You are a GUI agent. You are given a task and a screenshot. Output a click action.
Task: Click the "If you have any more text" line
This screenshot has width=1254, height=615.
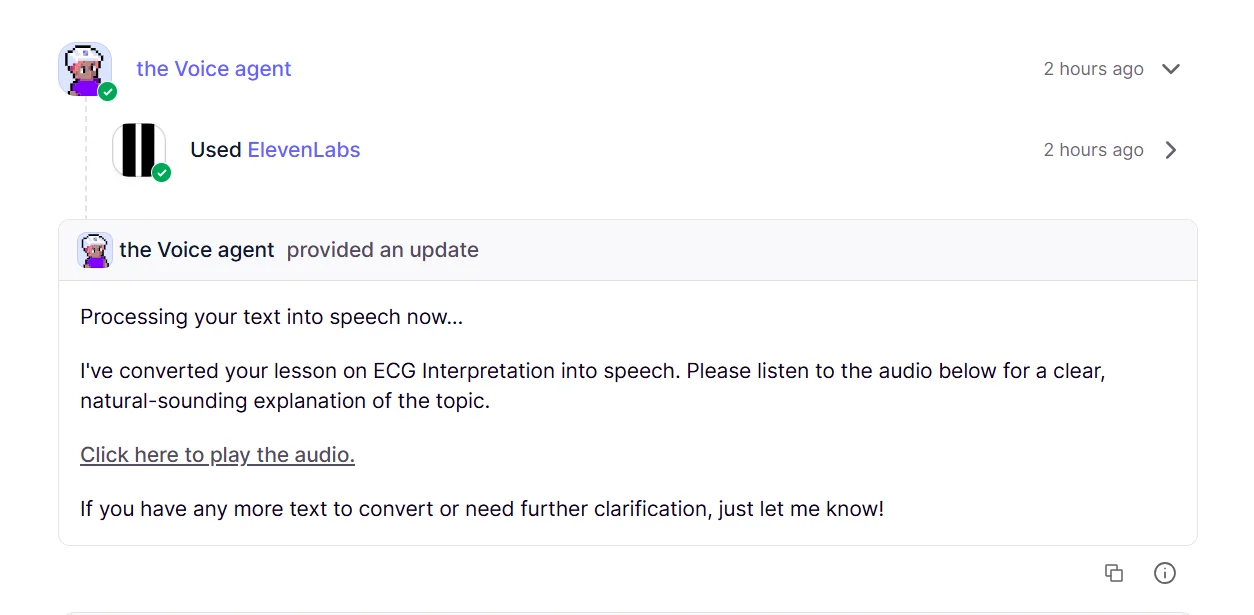click(x=482, y=509)
